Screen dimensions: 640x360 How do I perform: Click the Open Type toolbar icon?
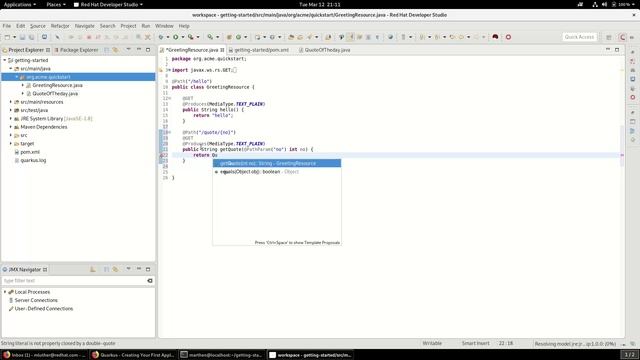291,37
